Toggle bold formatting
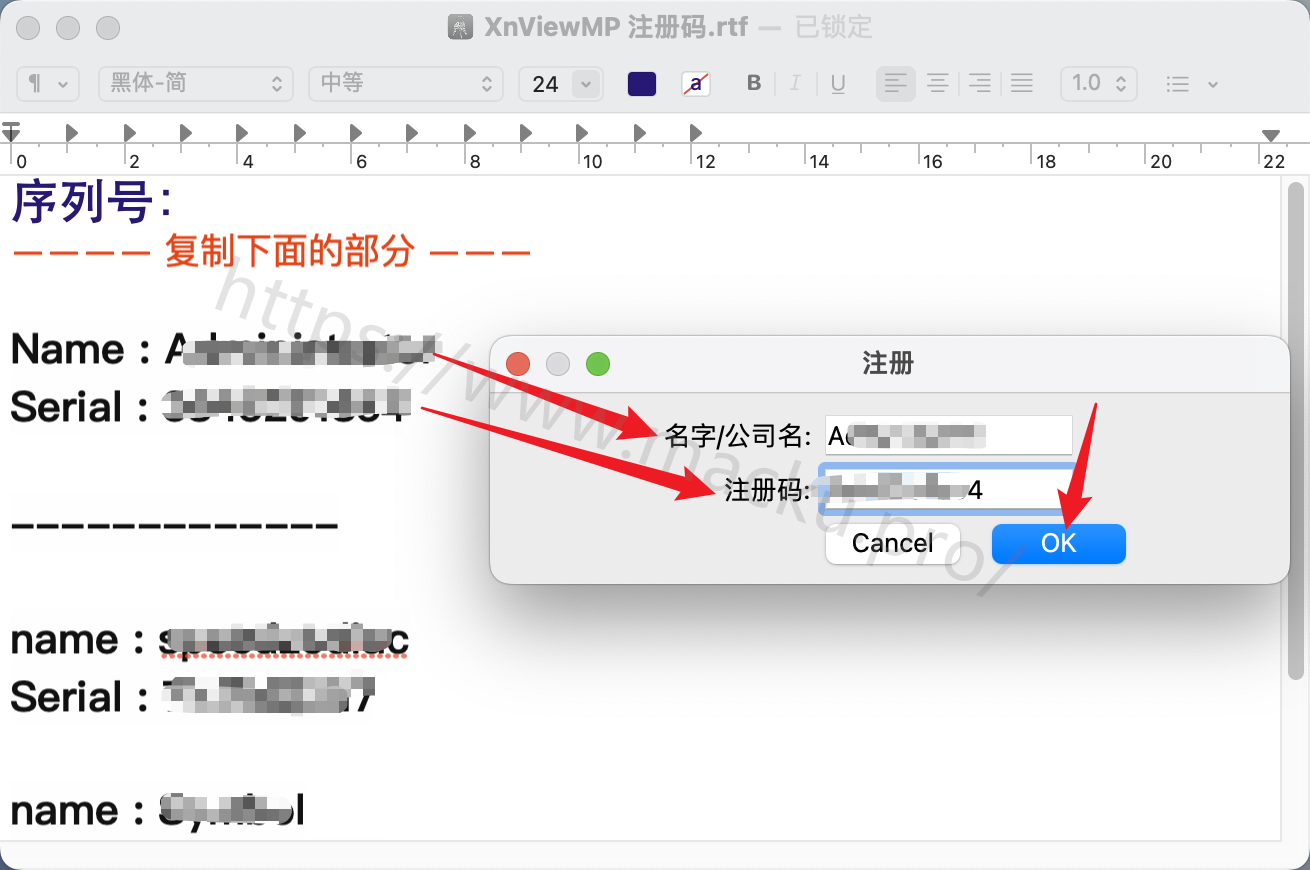Image resolution: width=1310 pixels, height=870 pixels. tap(754, 84)
